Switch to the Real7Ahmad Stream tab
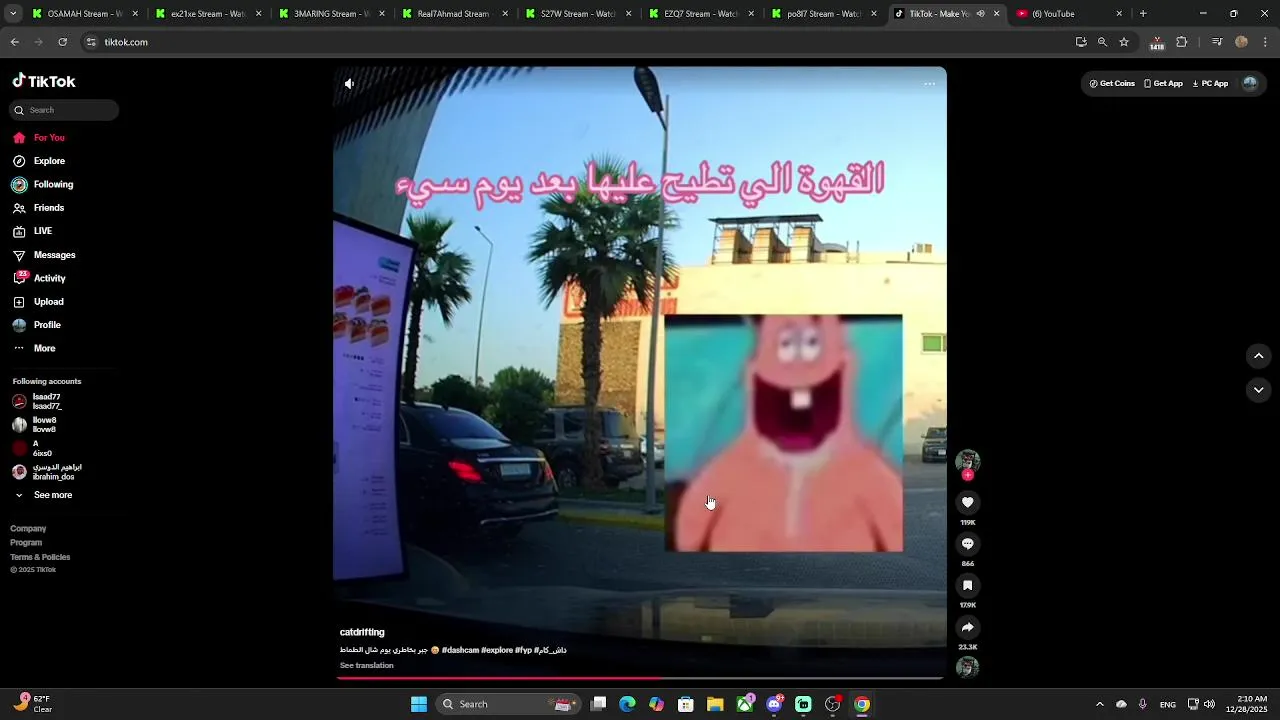The height and width of the screenshot is (720, 1280). pos(453,14)
